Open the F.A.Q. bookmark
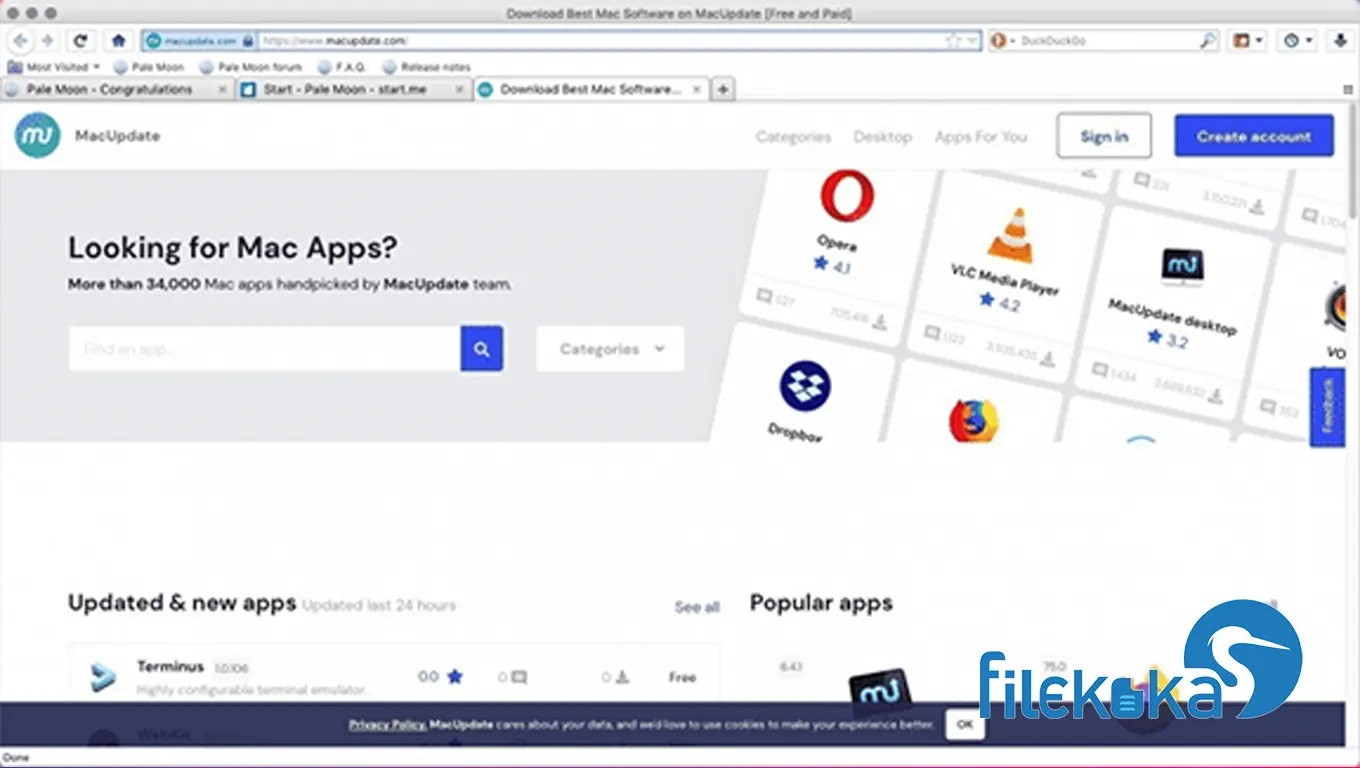This screenshot has height=768, width=1360. (342, 67)
